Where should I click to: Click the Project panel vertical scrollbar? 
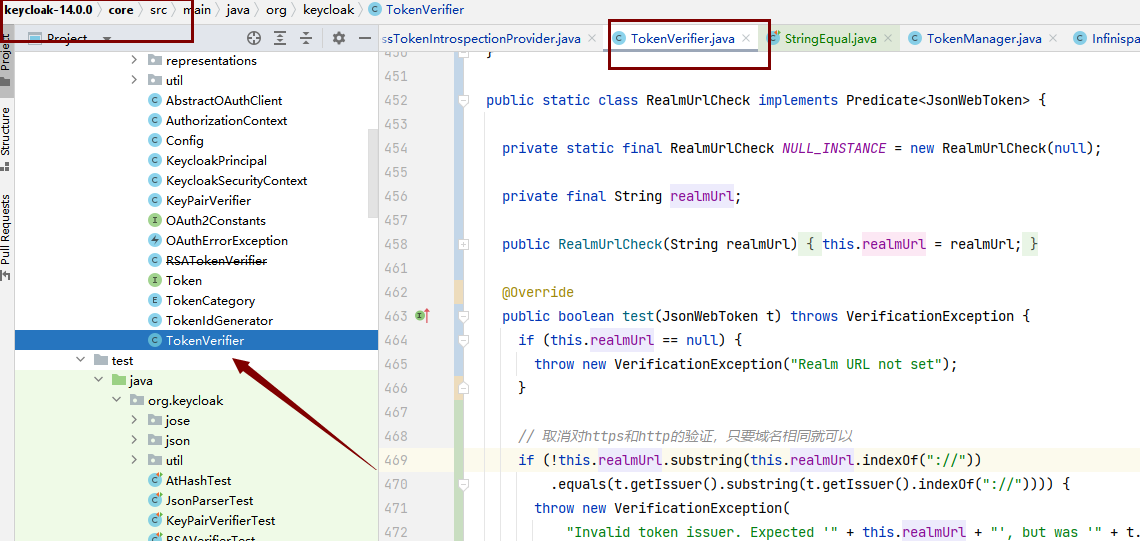coord(373,173)
